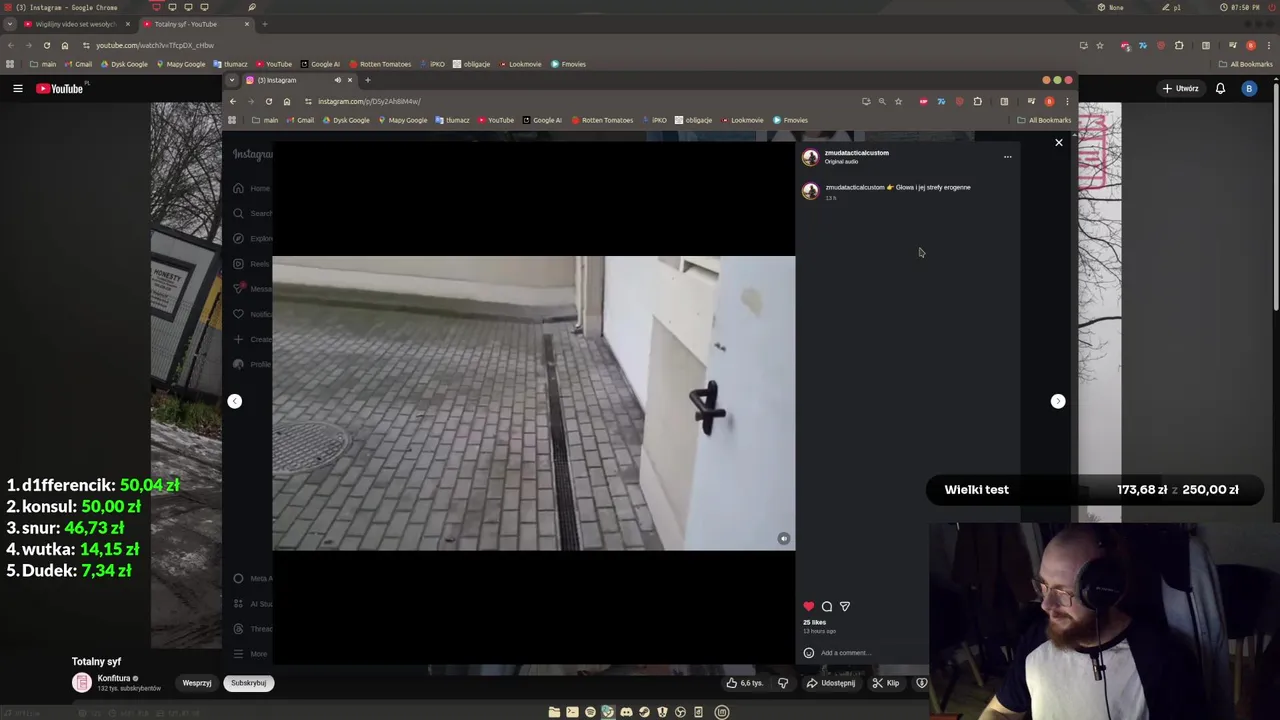Open Instagram Create in sidebar

pos(250,339)
